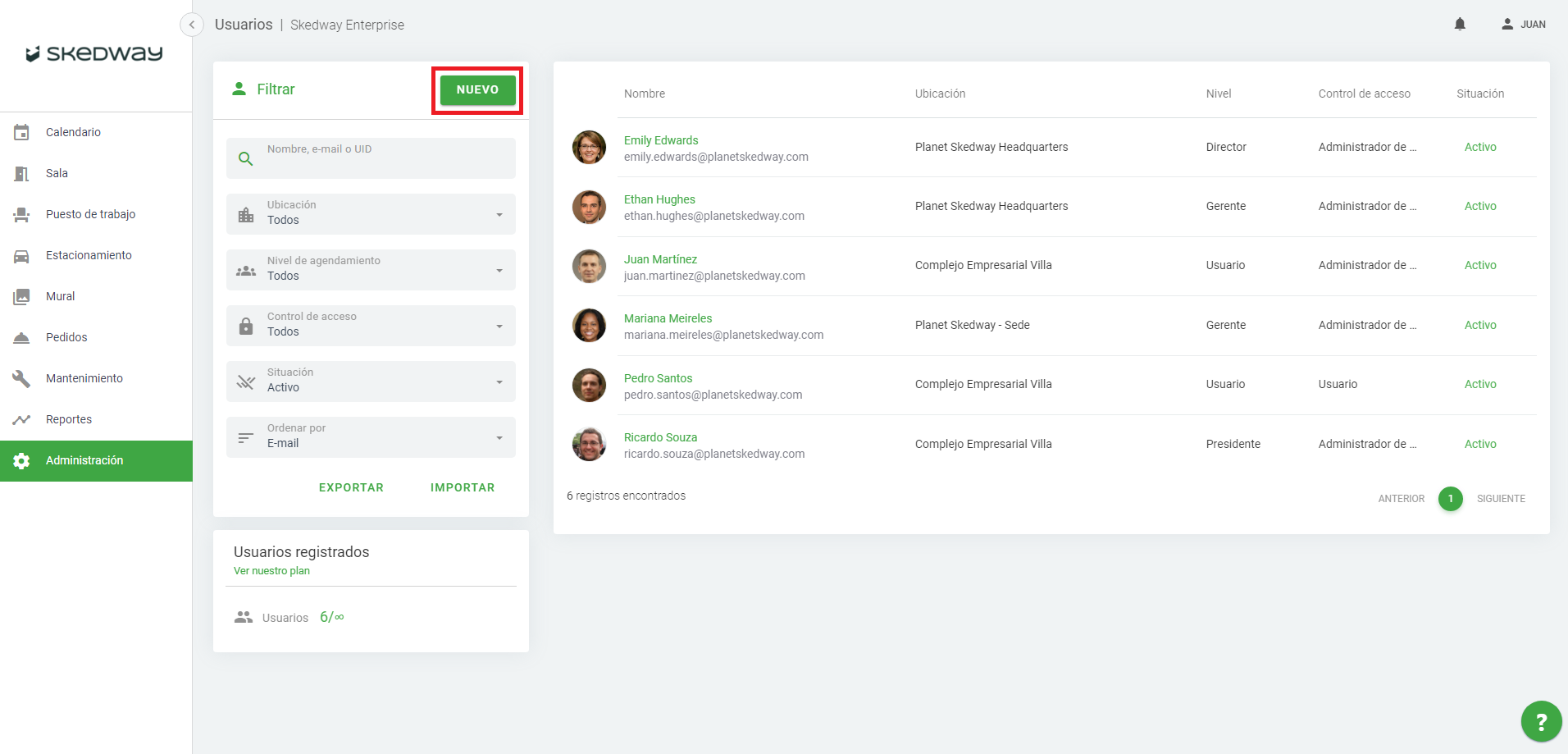The width and height of the screenshot is (1568, 754).
Task: Open the help question mark button
Action: [x=1541, y=722]
